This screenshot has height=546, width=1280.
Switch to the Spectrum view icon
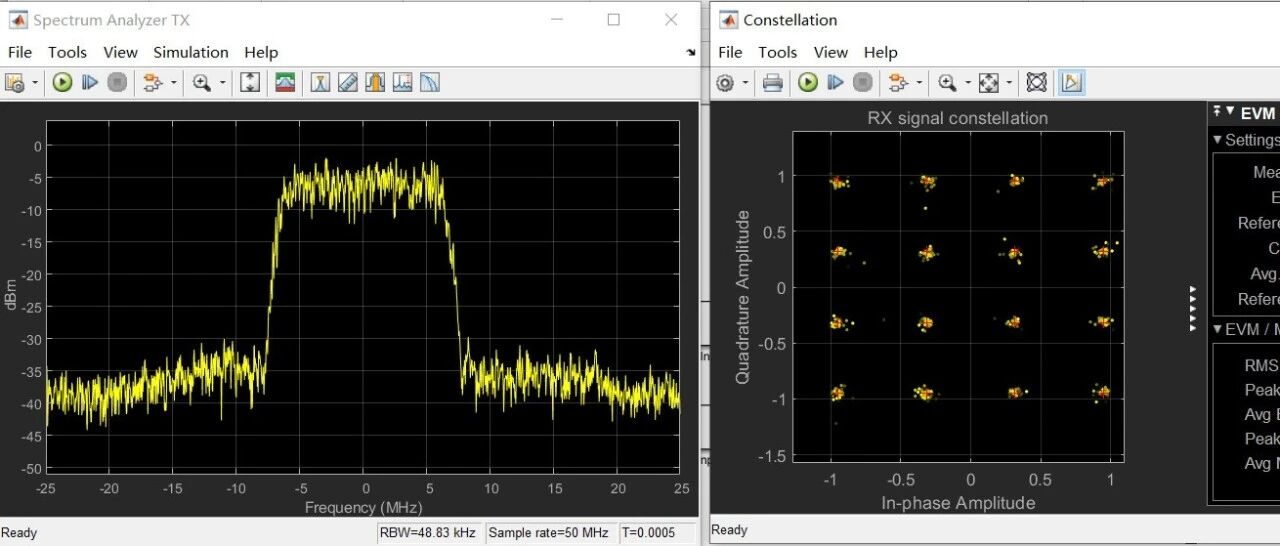point(285,83)
